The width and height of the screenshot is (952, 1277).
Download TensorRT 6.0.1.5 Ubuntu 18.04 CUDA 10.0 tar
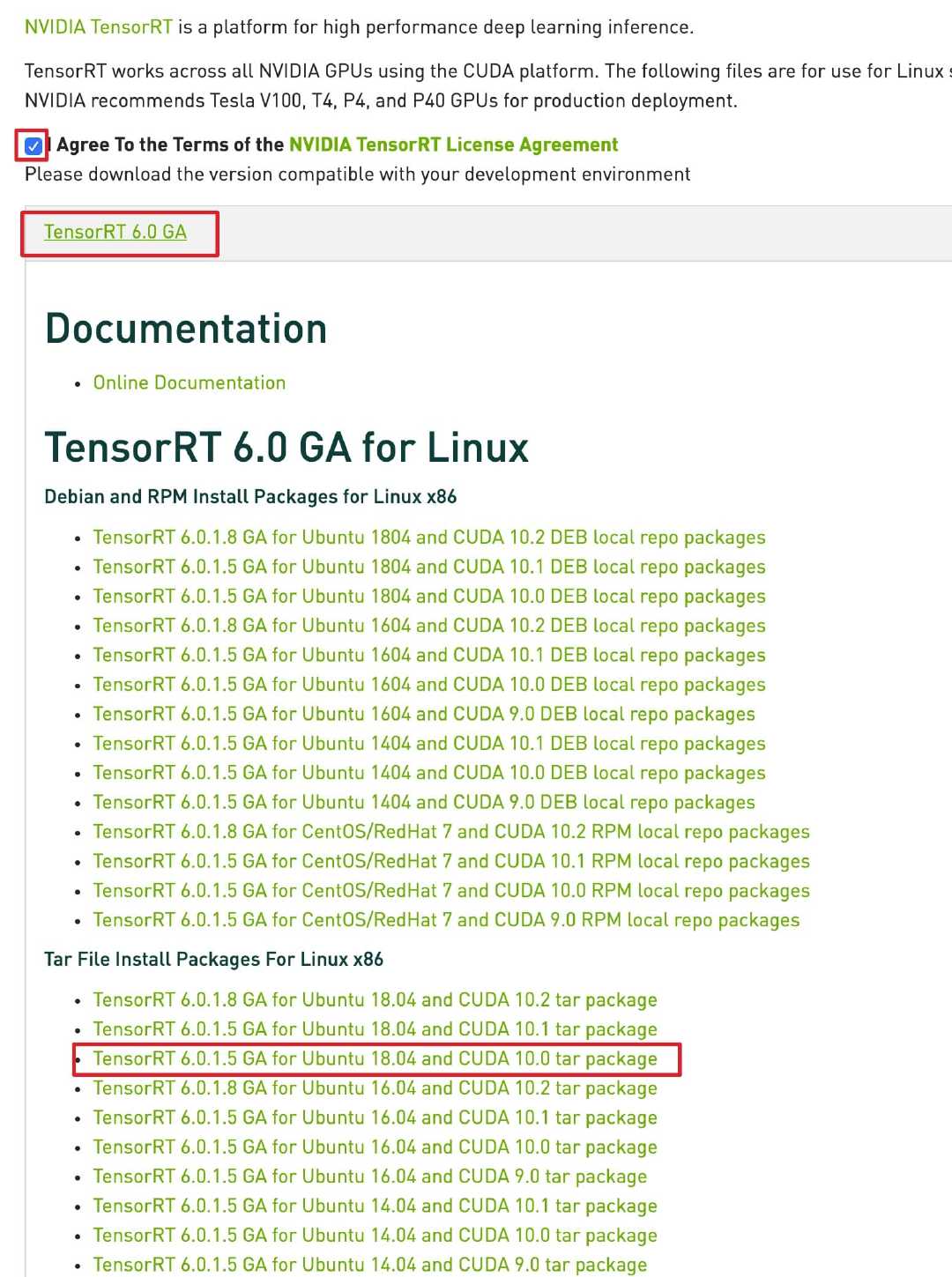[376, 1058]
